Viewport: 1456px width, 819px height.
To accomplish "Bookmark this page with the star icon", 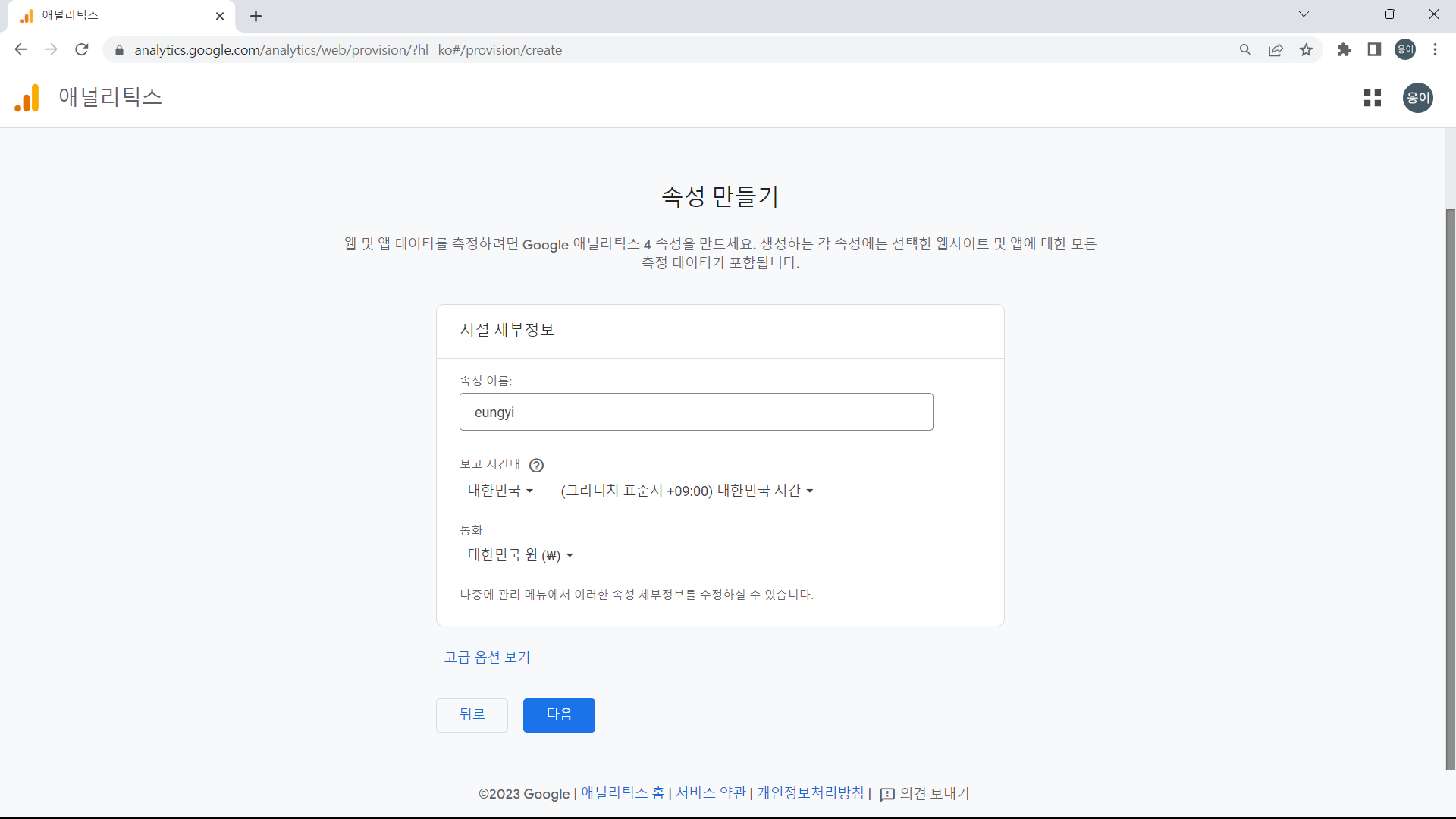I will click(1307, 49).
